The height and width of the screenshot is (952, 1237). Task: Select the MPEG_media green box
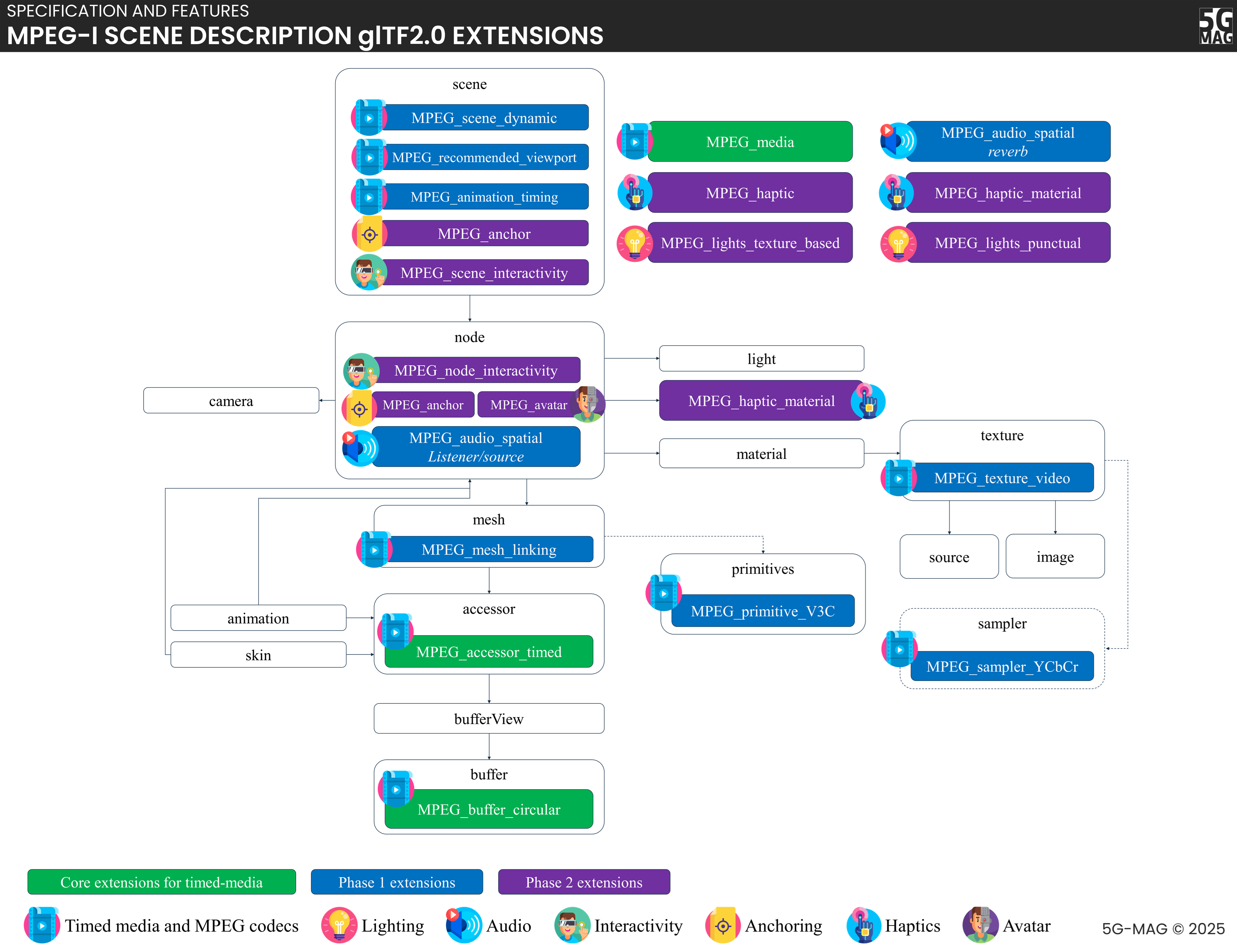(x=750, y=142)
